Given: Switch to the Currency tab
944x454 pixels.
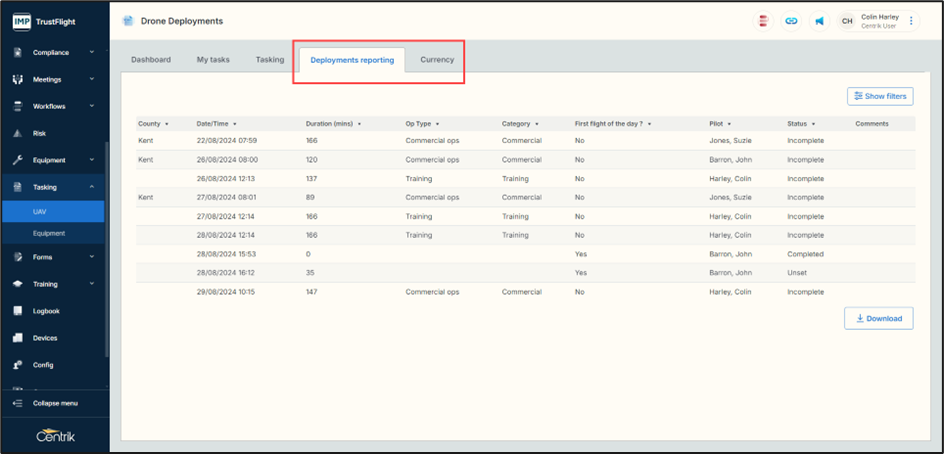Looking at the screenshot, I should click(437, 60).
